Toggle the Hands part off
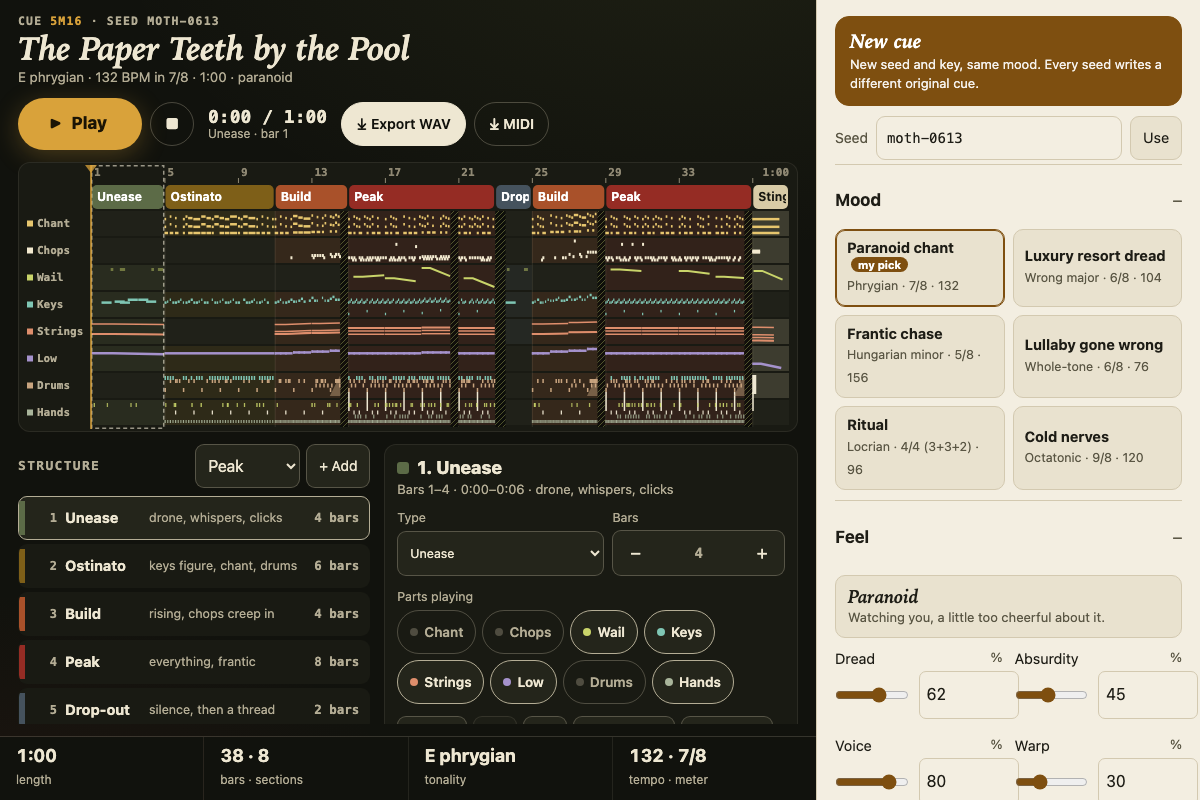This screenshot has width=1200, height=800. pyautogui.click(x=693, y=682)
